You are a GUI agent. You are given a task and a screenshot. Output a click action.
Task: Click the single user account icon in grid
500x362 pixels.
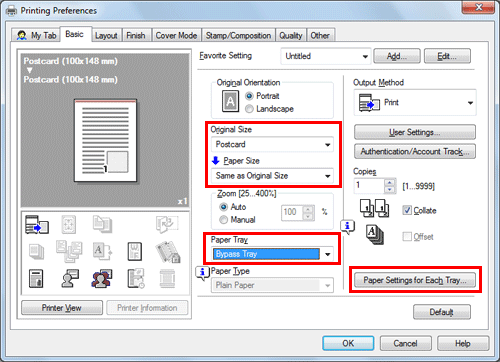click(70, 278)
